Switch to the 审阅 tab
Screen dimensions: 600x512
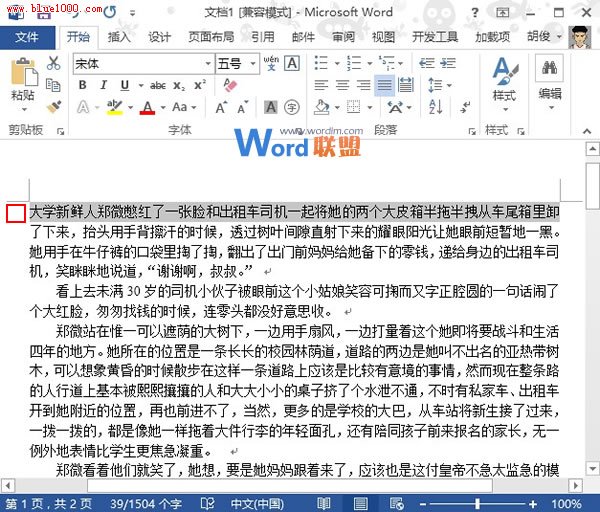click(343, 37)
